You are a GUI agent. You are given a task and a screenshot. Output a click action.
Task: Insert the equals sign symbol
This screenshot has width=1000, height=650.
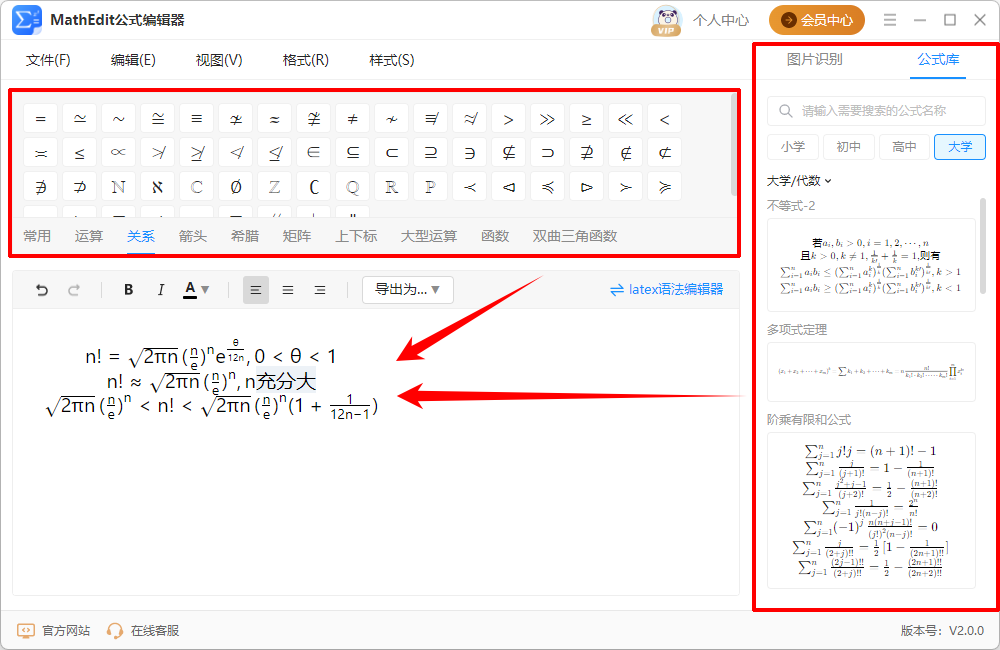(x=41, y=119)
